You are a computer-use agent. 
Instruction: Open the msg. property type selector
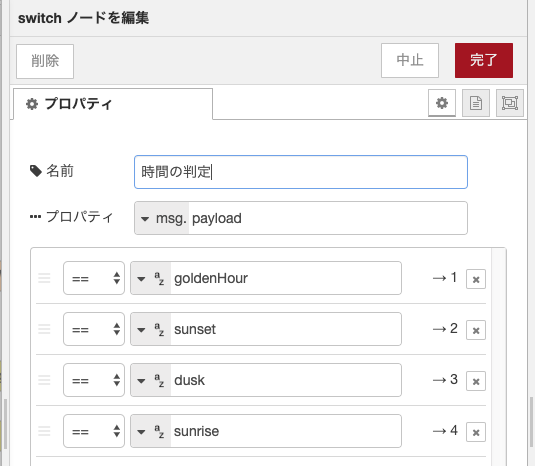tap(162, 218)
